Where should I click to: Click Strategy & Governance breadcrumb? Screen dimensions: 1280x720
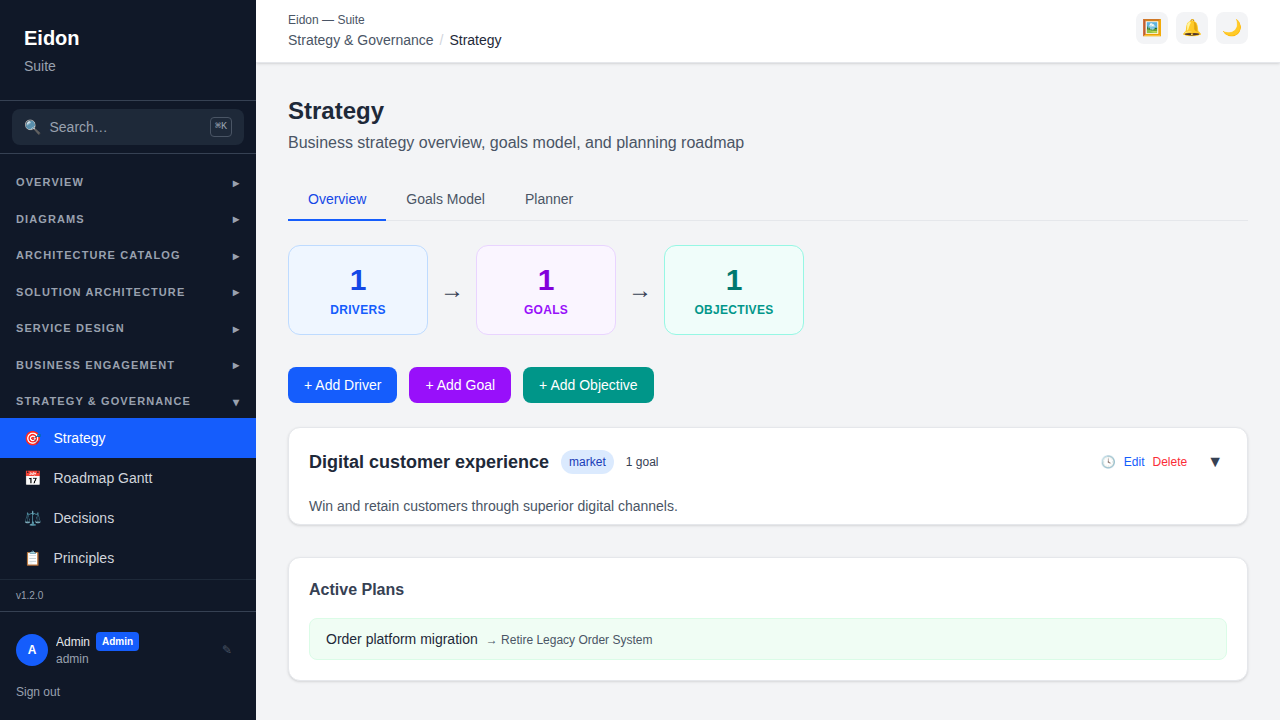[x=360, y=40]
